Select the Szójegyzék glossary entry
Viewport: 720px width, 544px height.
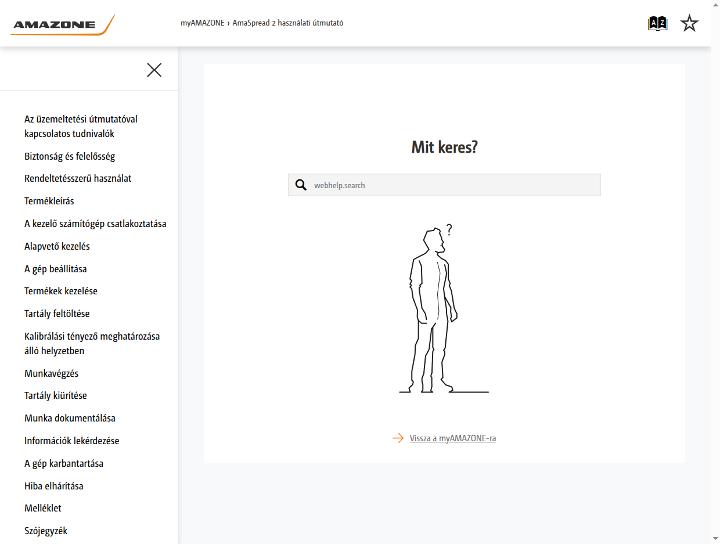(x=46, y=531)
